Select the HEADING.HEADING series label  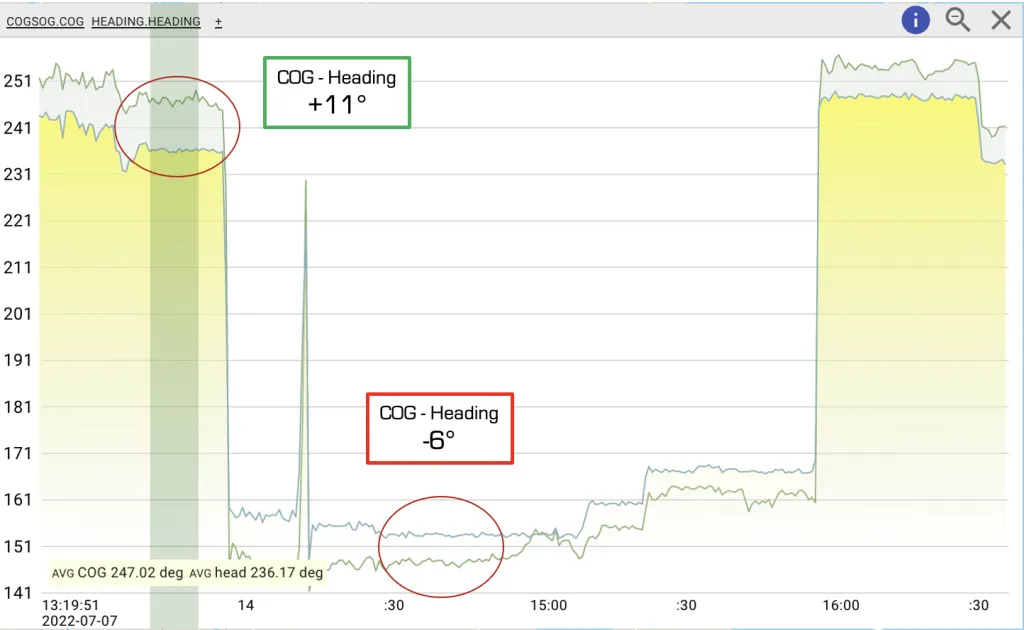pos(145,21)
